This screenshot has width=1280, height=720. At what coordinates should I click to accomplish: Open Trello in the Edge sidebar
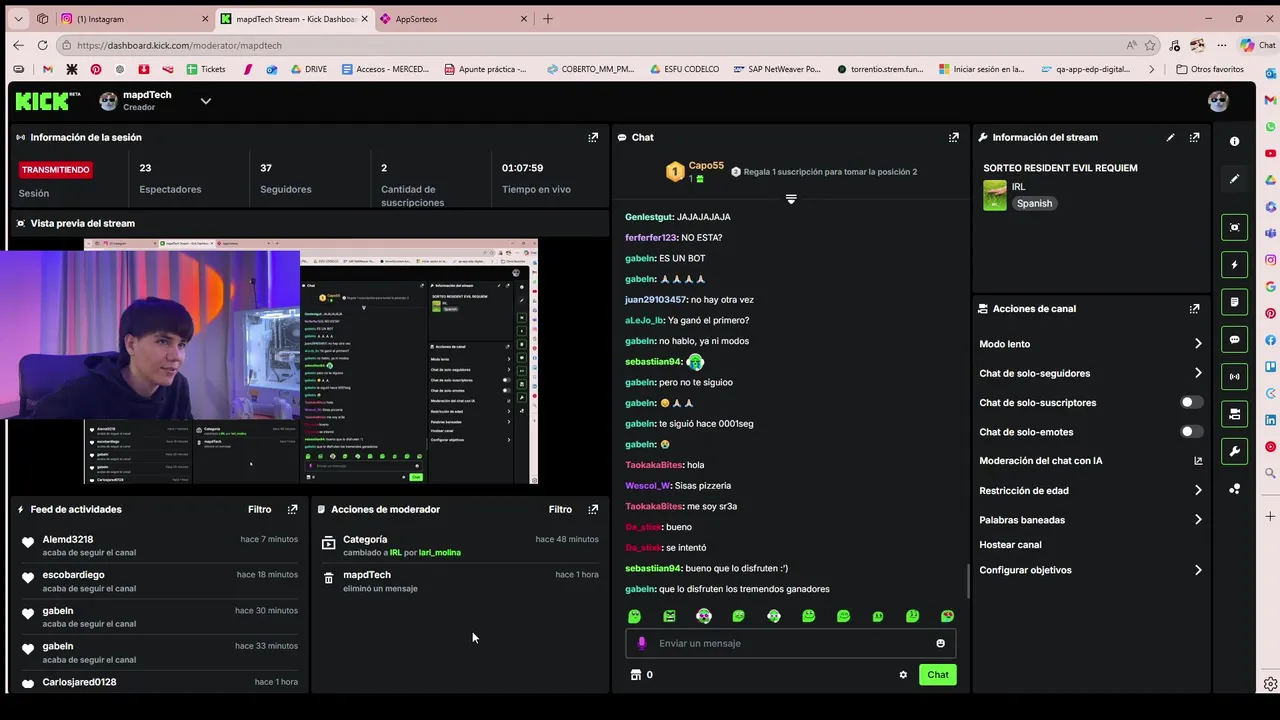(1270, 366)
